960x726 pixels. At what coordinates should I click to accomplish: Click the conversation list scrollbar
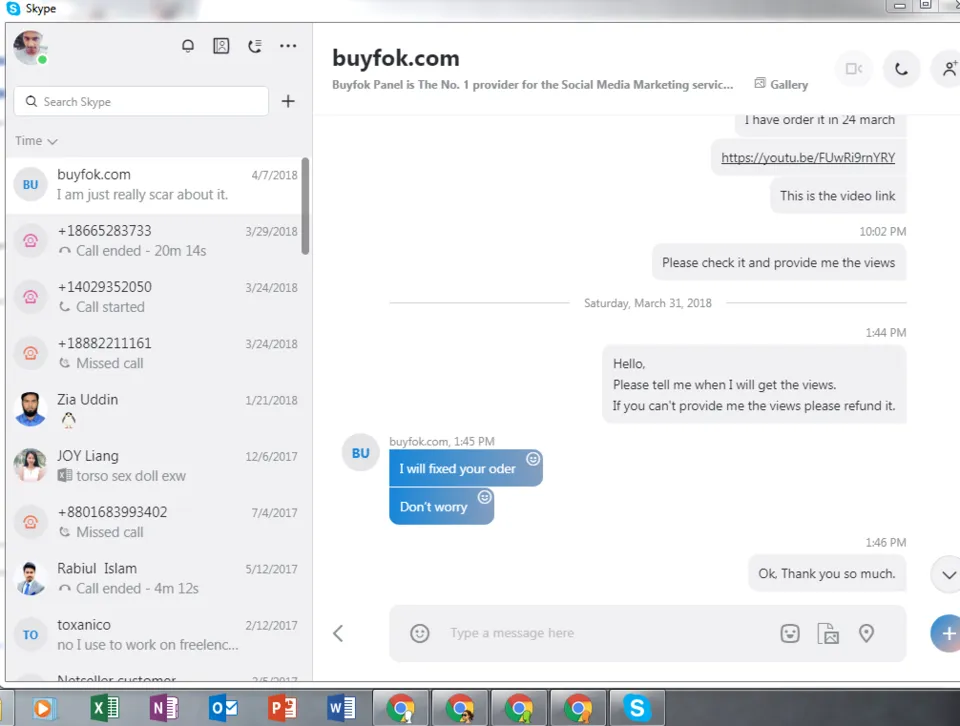pyautogui.click(x=306, y=206)
